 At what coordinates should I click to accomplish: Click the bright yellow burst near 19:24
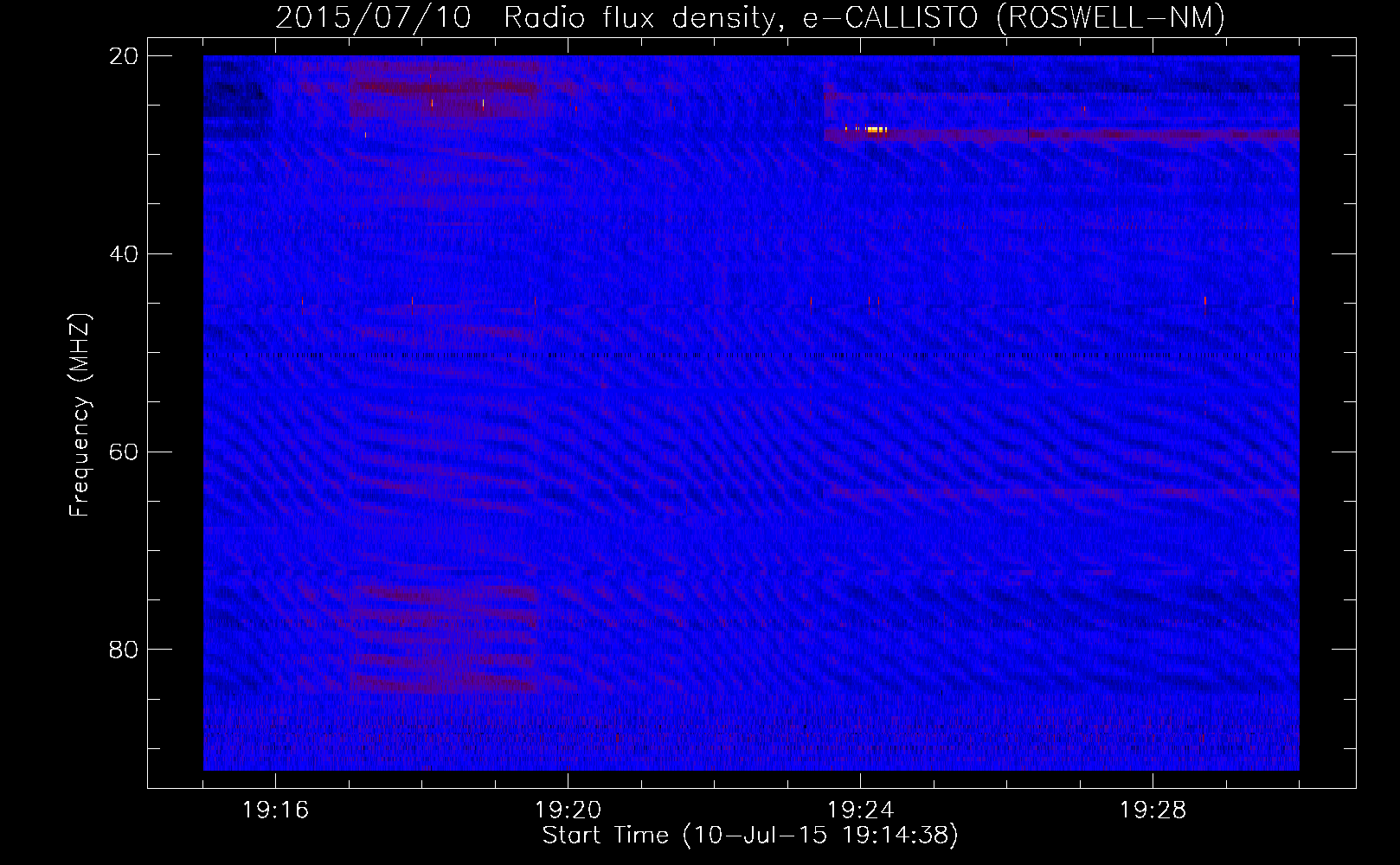tap(876, 130)
